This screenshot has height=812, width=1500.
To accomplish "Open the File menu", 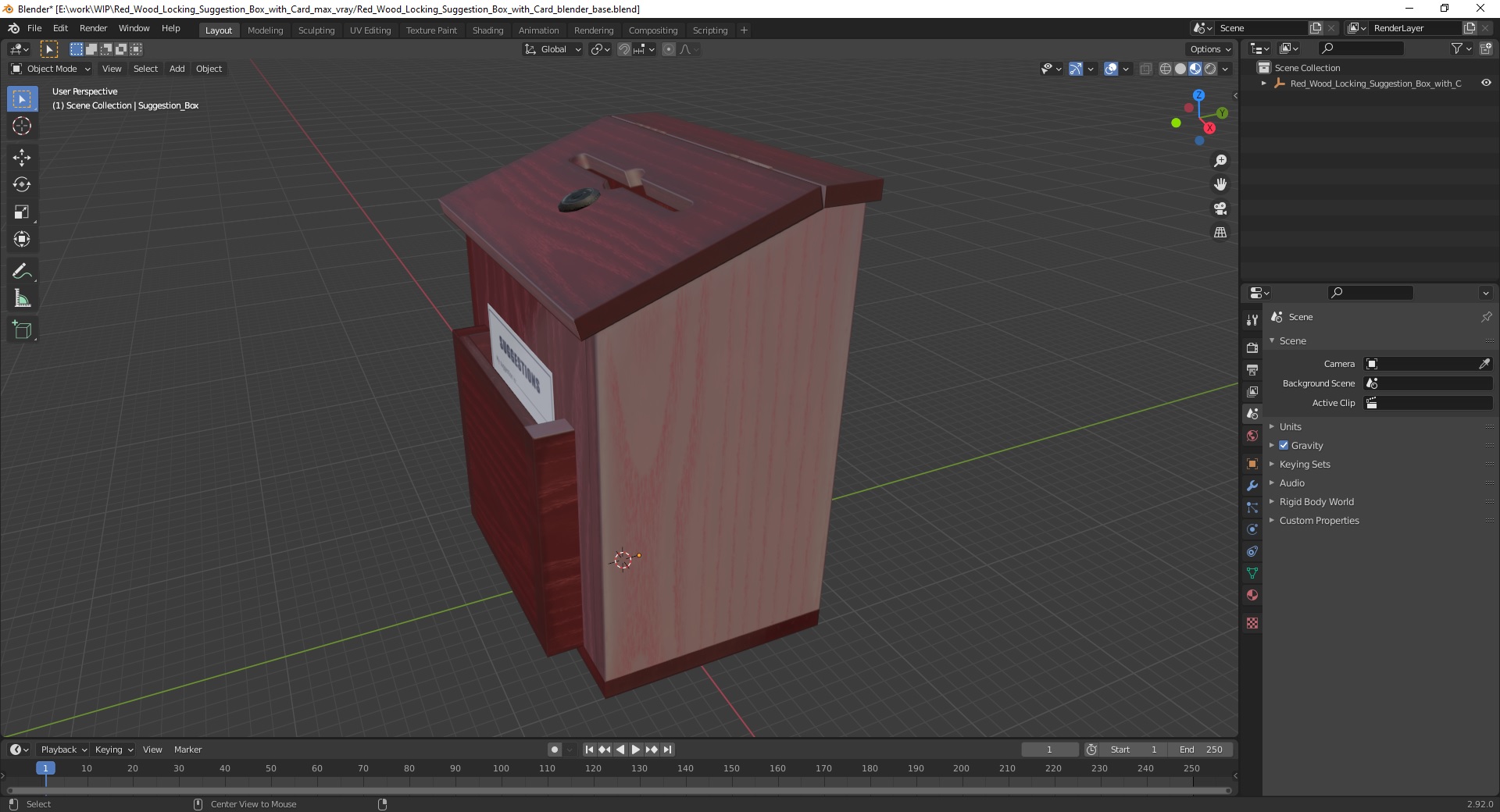I will pyautogui.click(x=34, y=28).
